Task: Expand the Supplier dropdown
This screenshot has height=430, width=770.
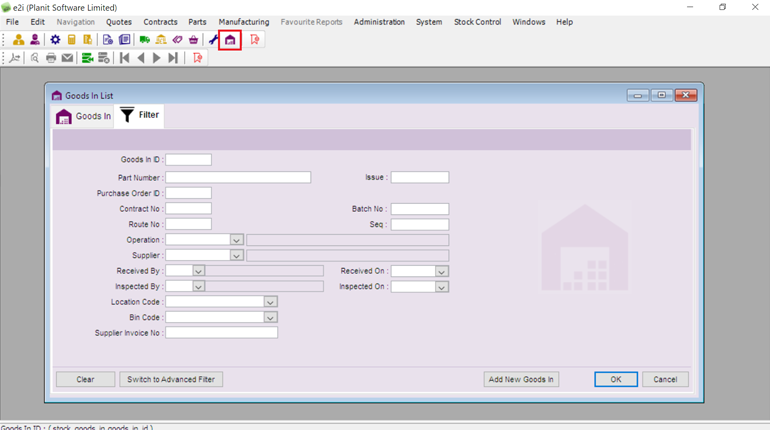Action: tap(236, 256)
